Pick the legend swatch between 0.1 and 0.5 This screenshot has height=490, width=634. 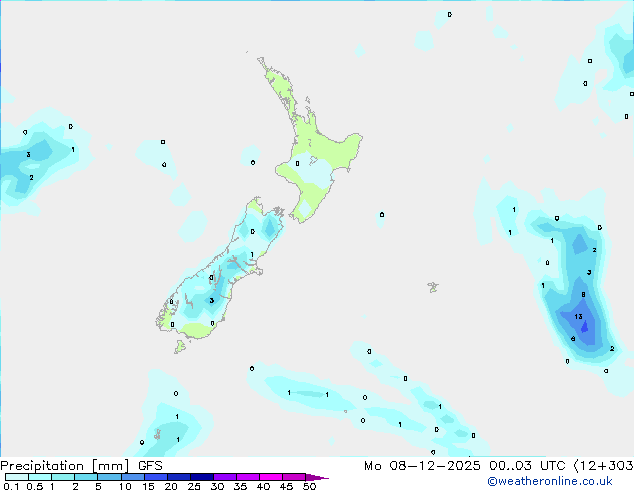pos(17,477)
